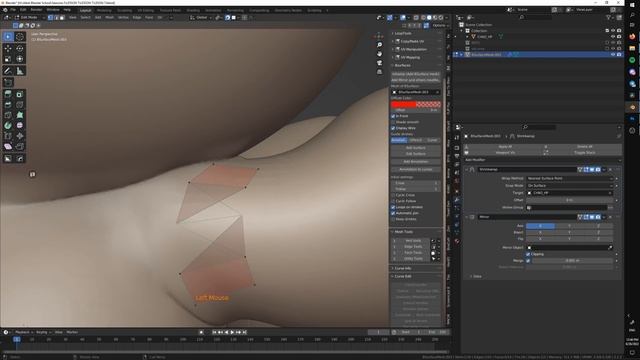Open the Modifiers wrench tab in Properties
The image size is (640, 360).
(x=457, y=200)
